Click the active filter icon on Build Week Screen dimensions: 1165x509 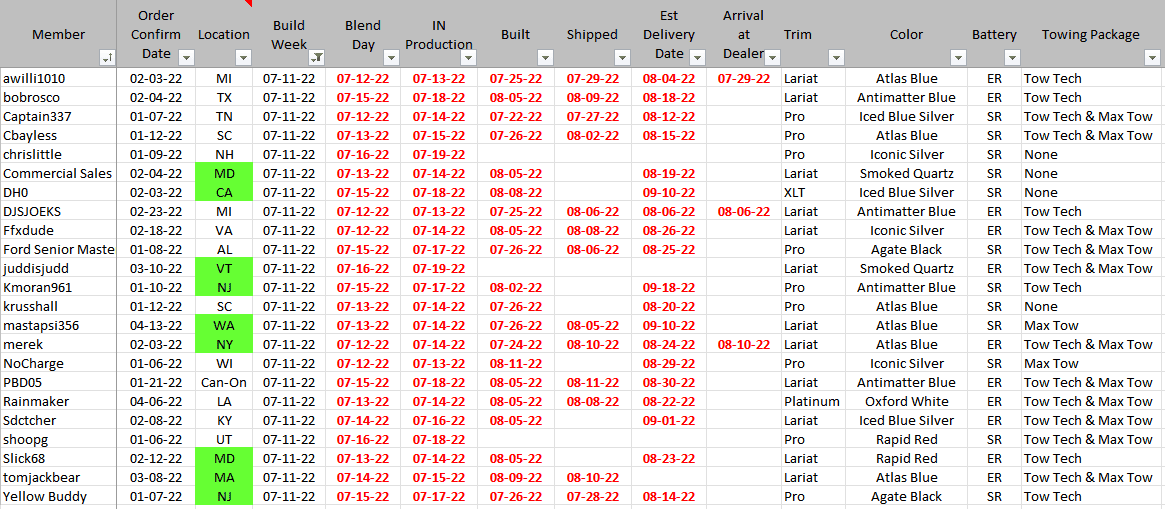pyautogui.click(x=316, y=58)
